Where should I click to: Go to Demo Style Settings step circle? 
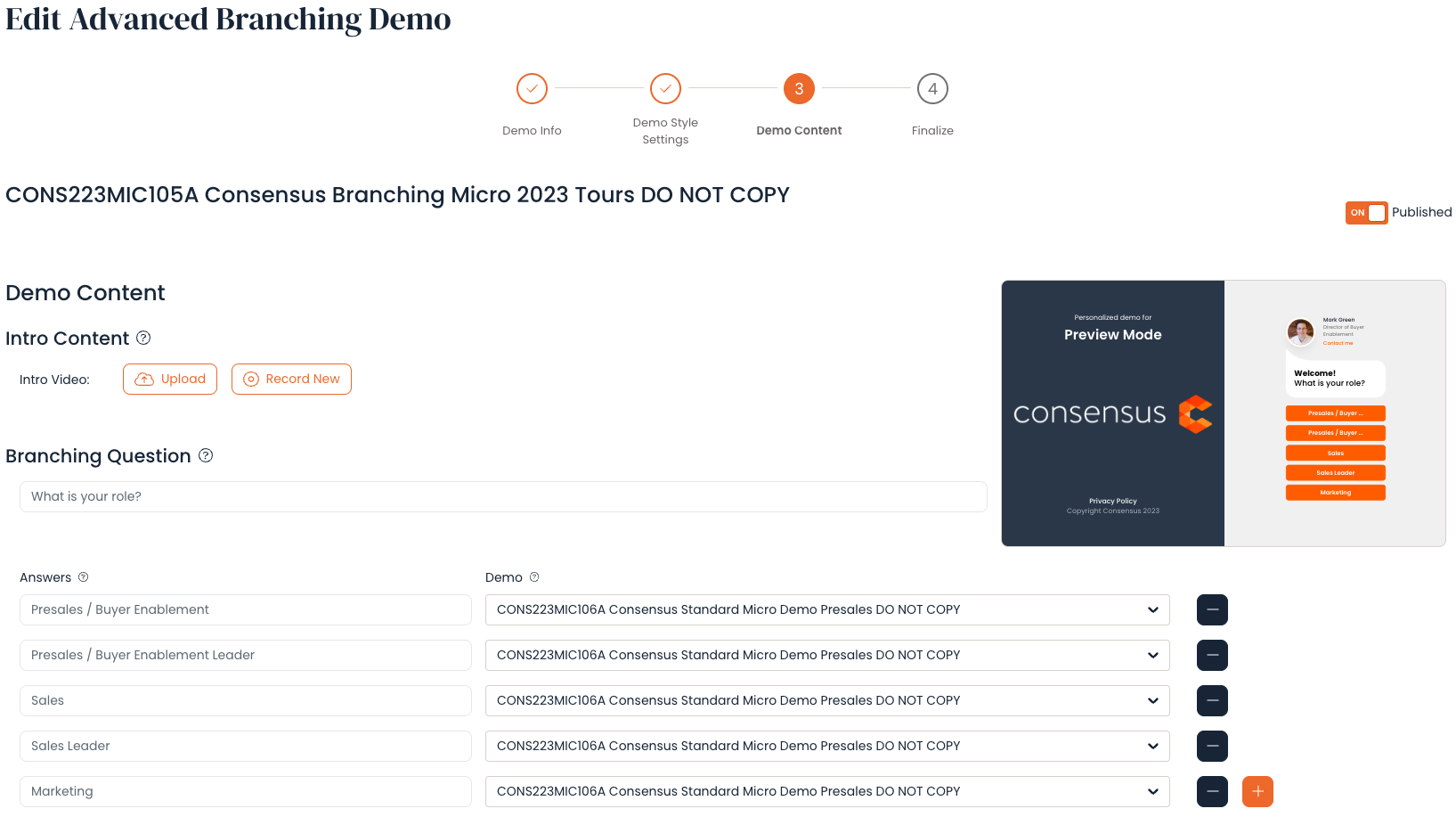(665, 88)
